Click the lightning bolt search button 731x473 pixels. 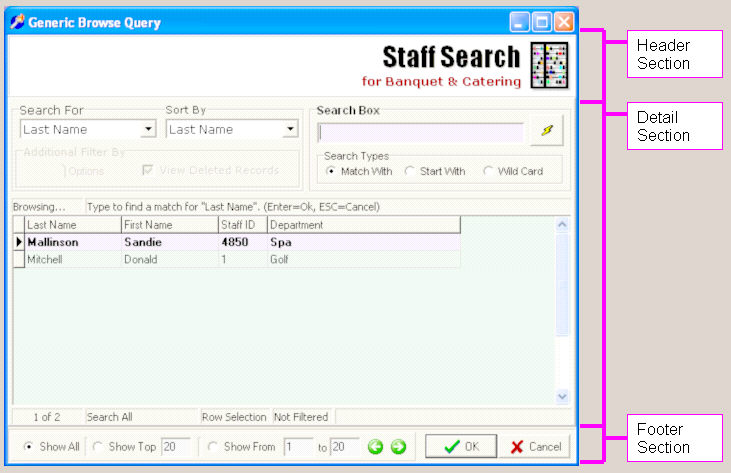click(546, 131)
